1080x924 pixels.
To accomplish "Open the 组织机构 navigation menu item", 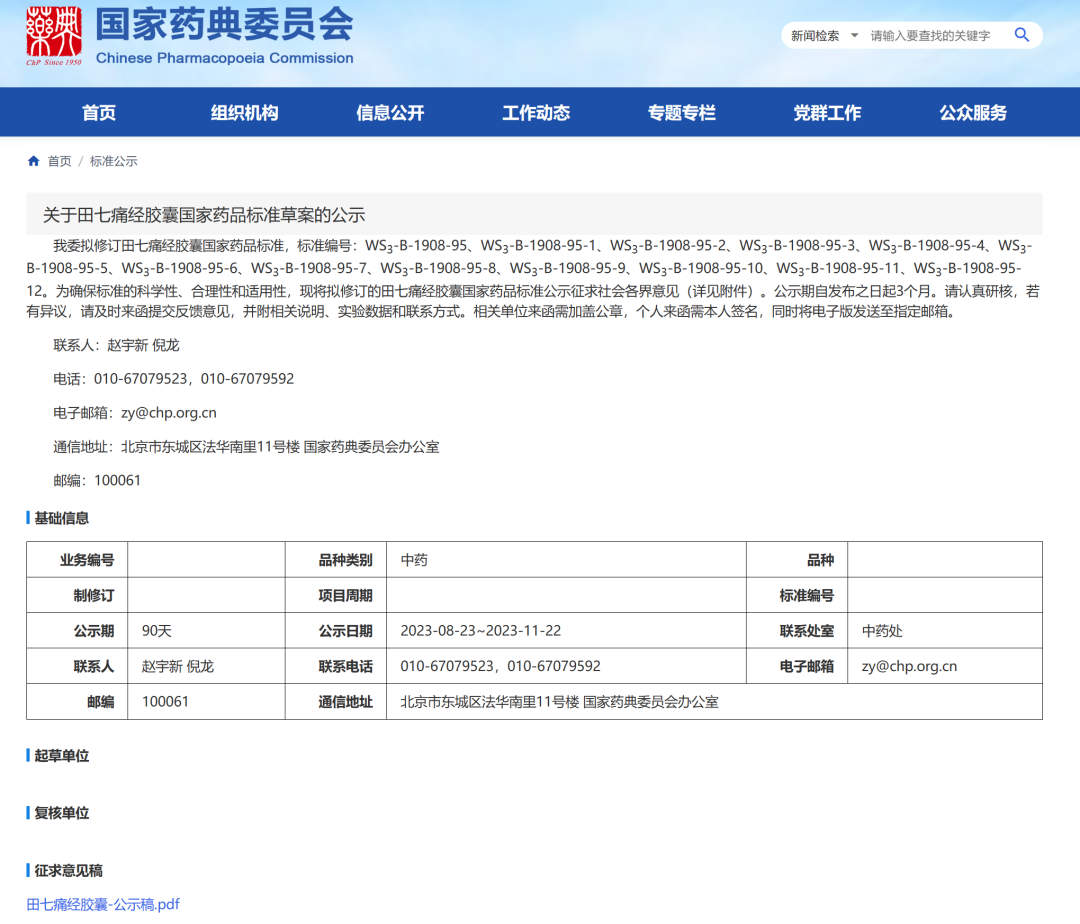I will [x=245, y=112].
